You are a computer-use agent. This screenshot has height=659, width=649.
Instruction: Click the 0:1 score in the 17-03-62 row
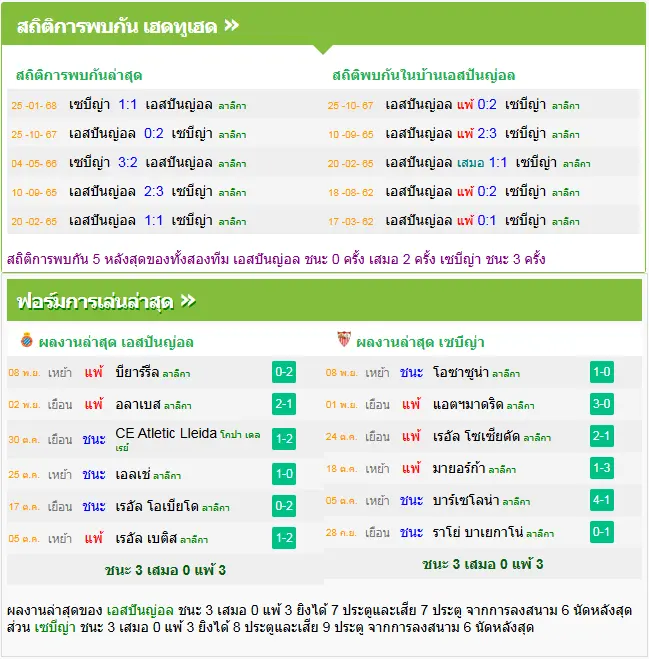point(487,220)
